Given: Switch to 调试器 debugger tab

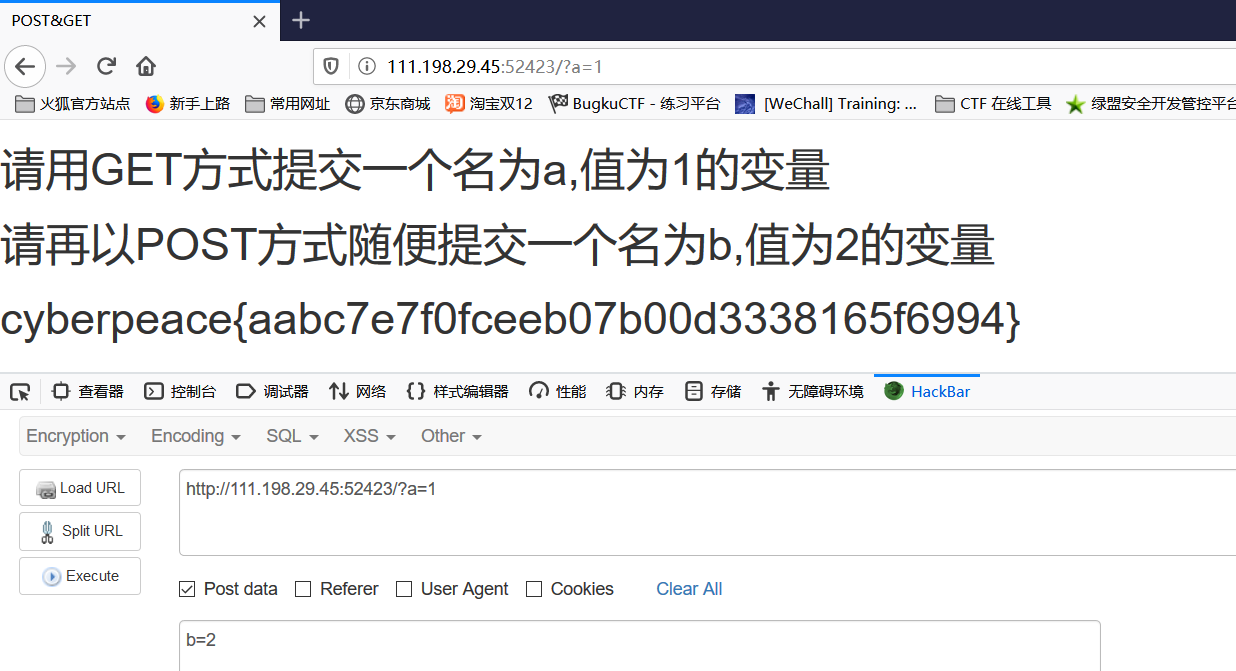Looking at the screenshot, I should (x=272, y=391).
